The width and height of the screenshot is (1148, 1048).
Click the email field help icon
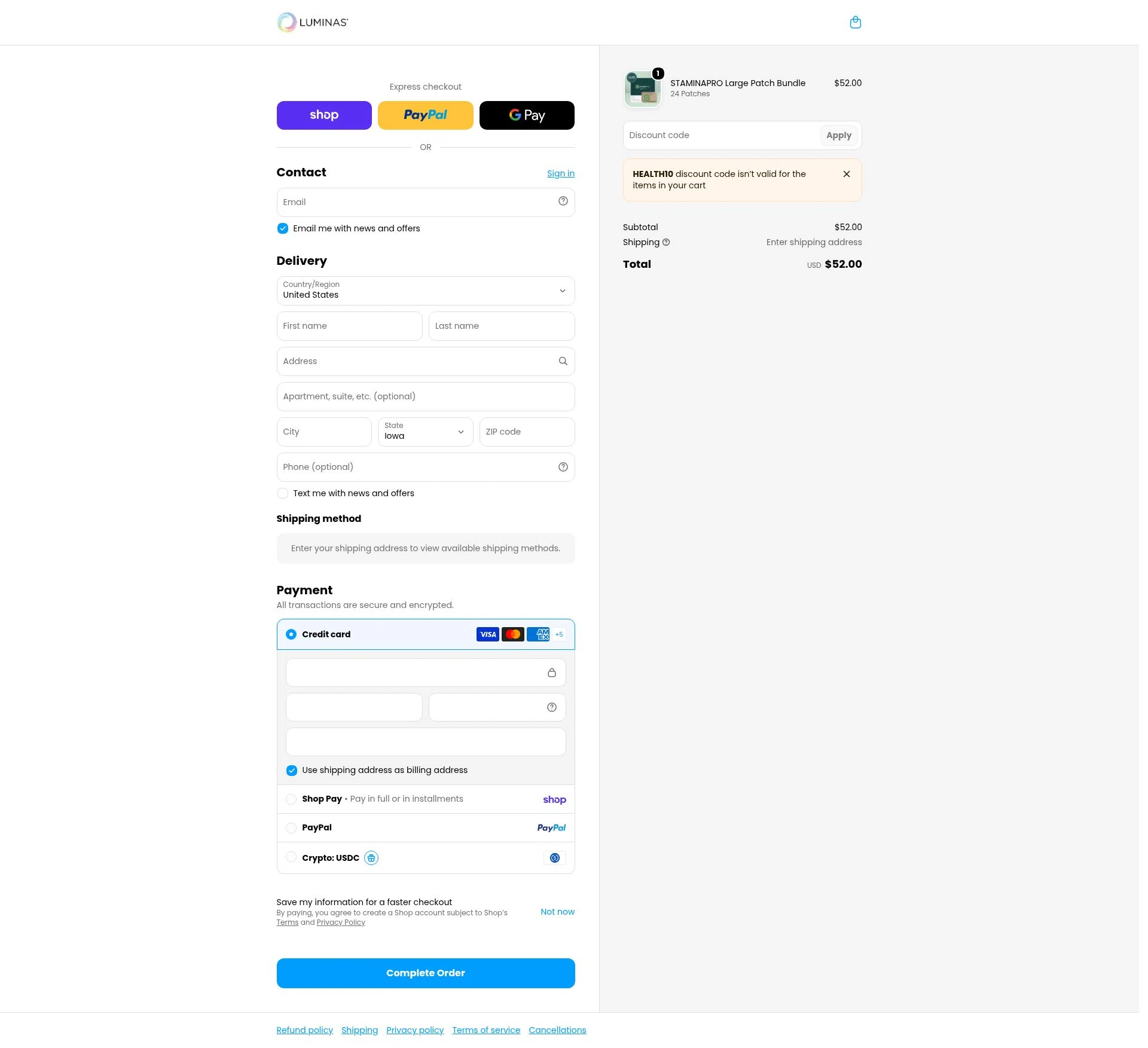coord(563,201)
